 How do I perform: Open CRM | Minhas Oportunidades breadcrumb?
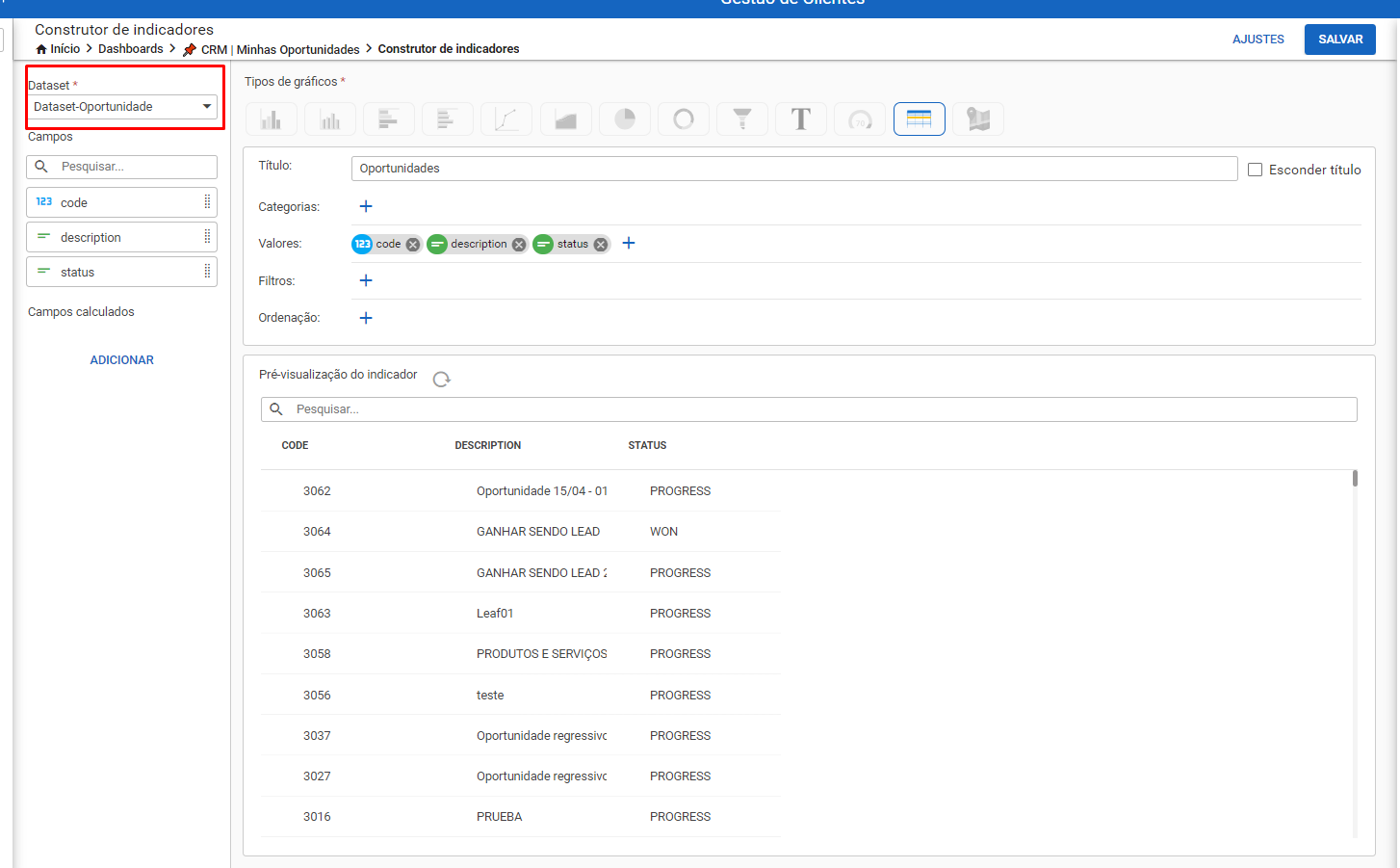tap(280, 50)
